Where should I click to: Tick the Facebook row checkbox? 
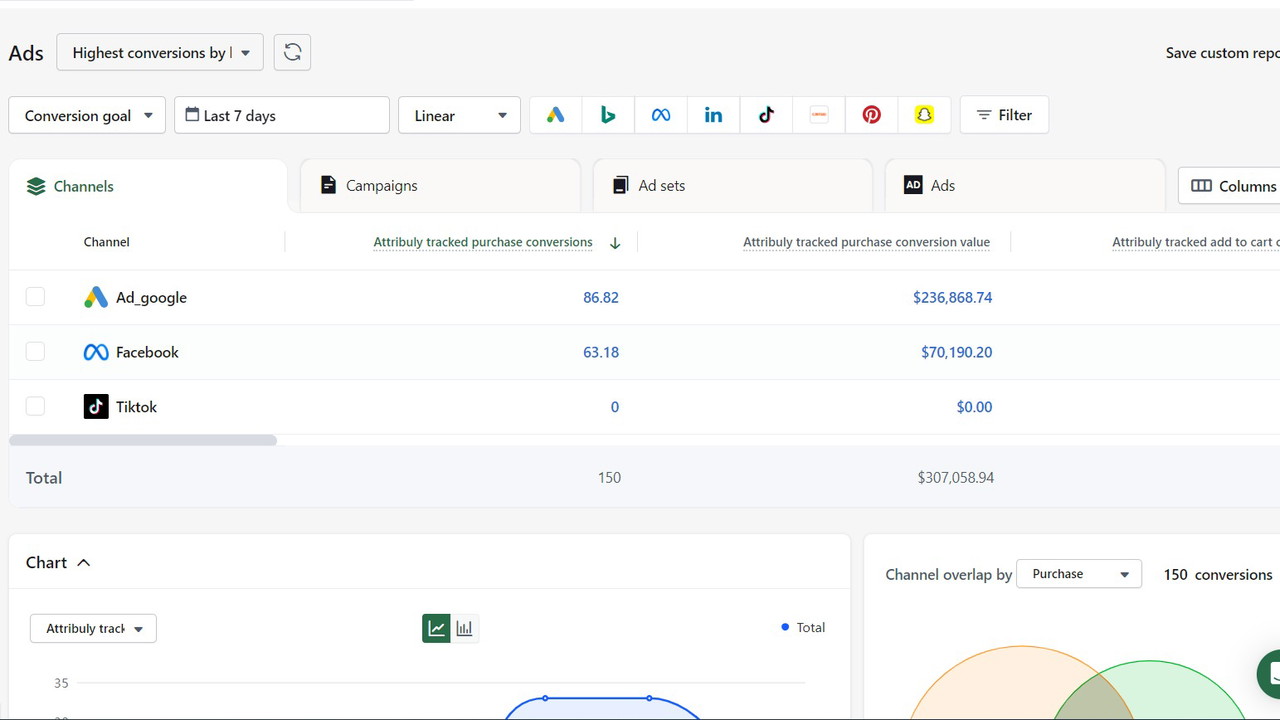[35, 352]
